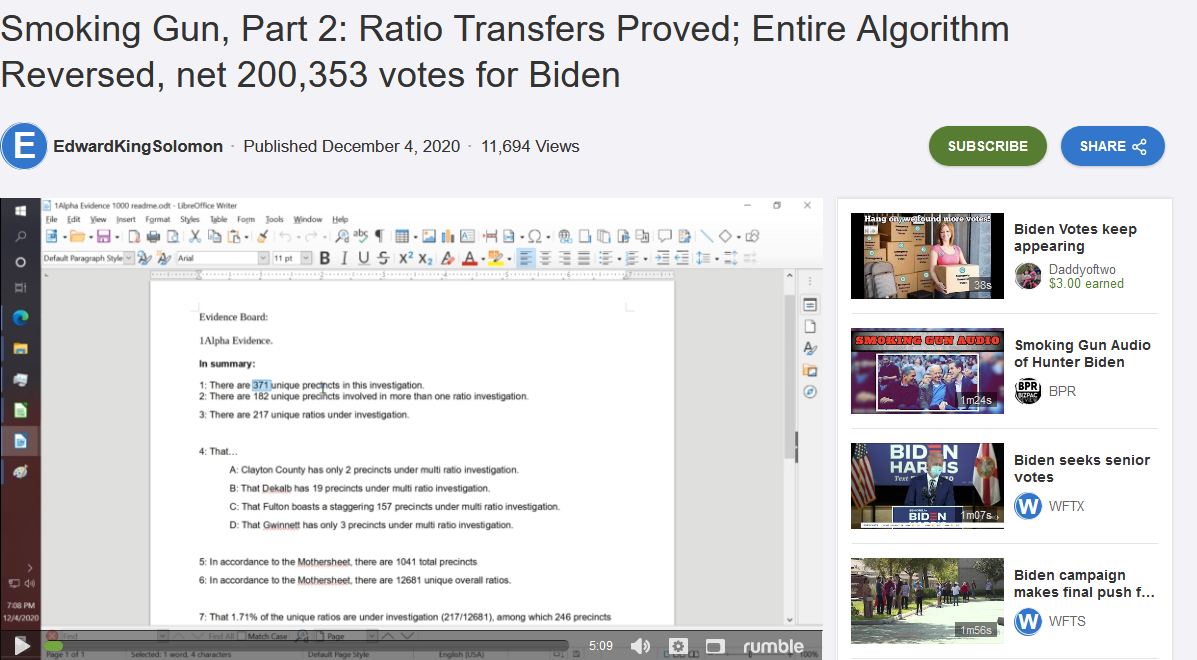The height and width of the screenshot is (660, 1197).
Task: Open the save options dropdown arrow
Action: click(x=117, y=237)
